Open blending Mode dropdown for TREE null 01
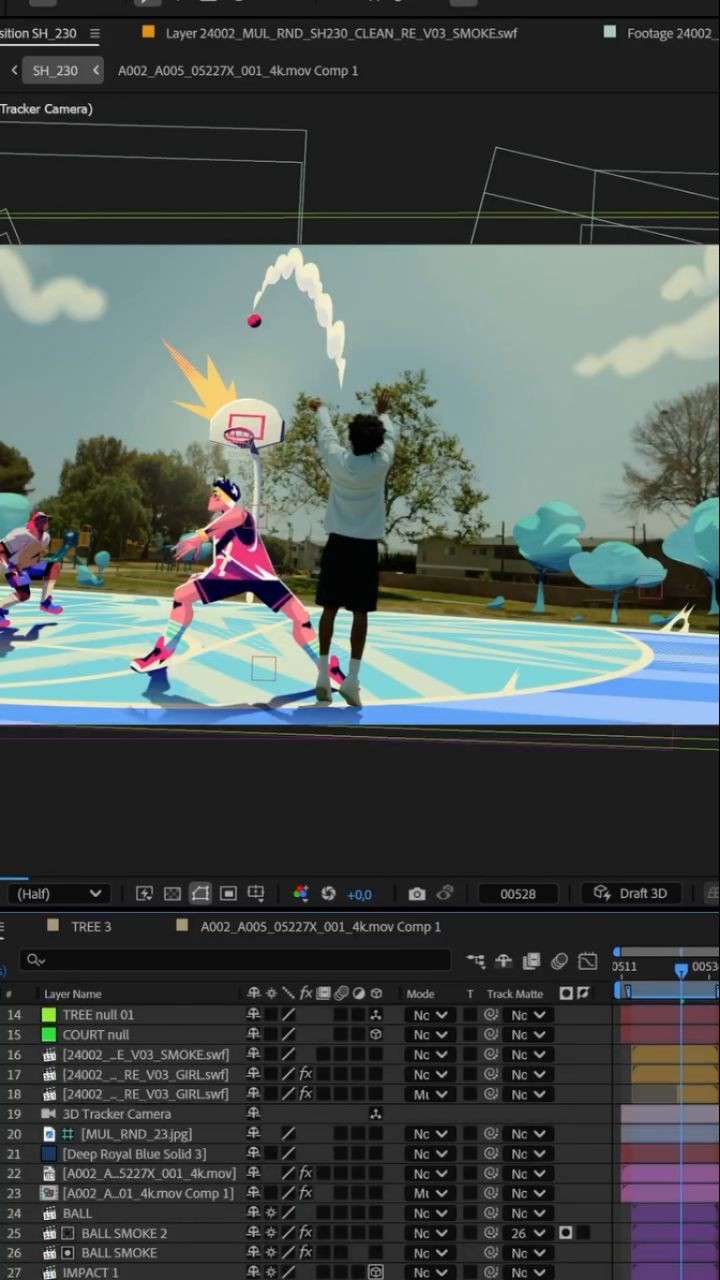Image resolution: width=720 pixels, height=1280 pixels. click(x=430, y=1014)
